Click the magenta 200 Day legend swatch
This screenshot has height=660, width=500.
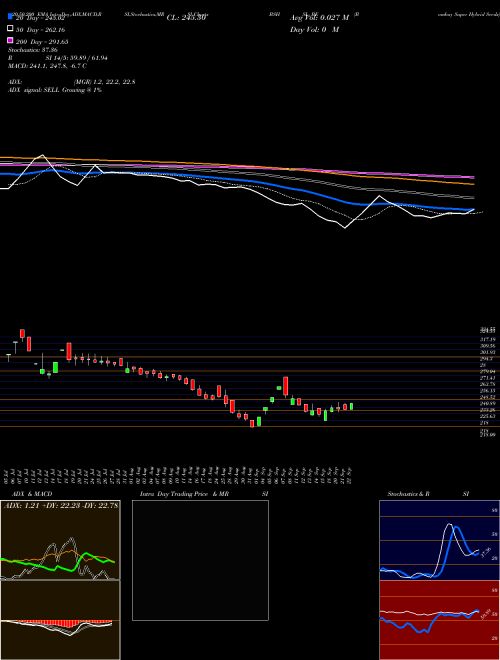(10, 41)
